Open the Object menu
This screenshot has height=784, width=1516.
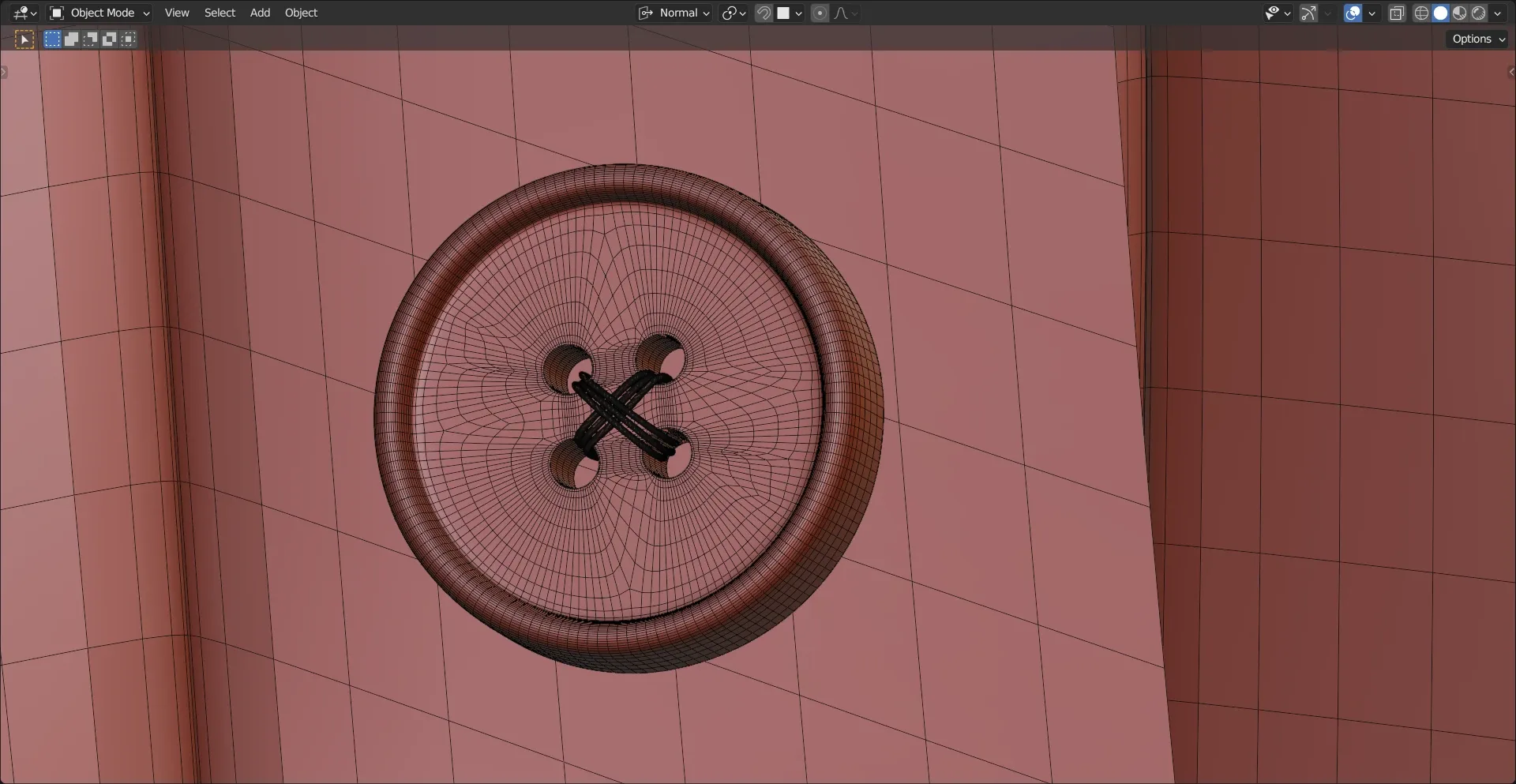(x=301, y=13)
